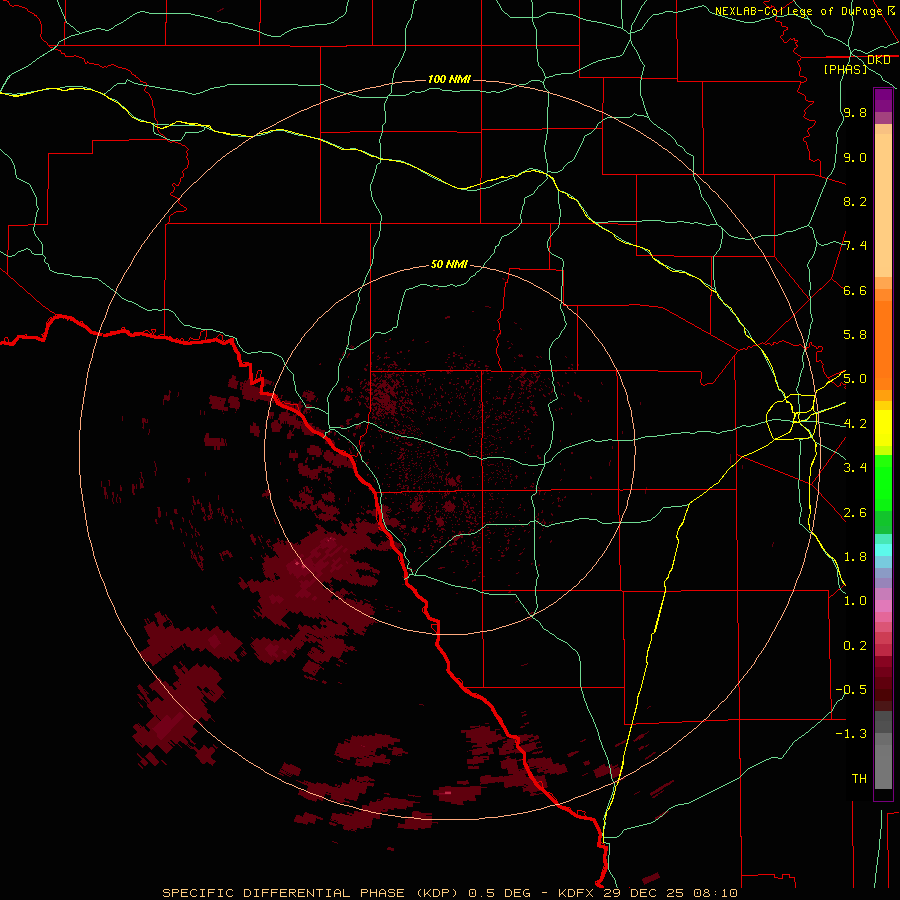Click the 1.0 value on color scale

(x=855, y=601)
